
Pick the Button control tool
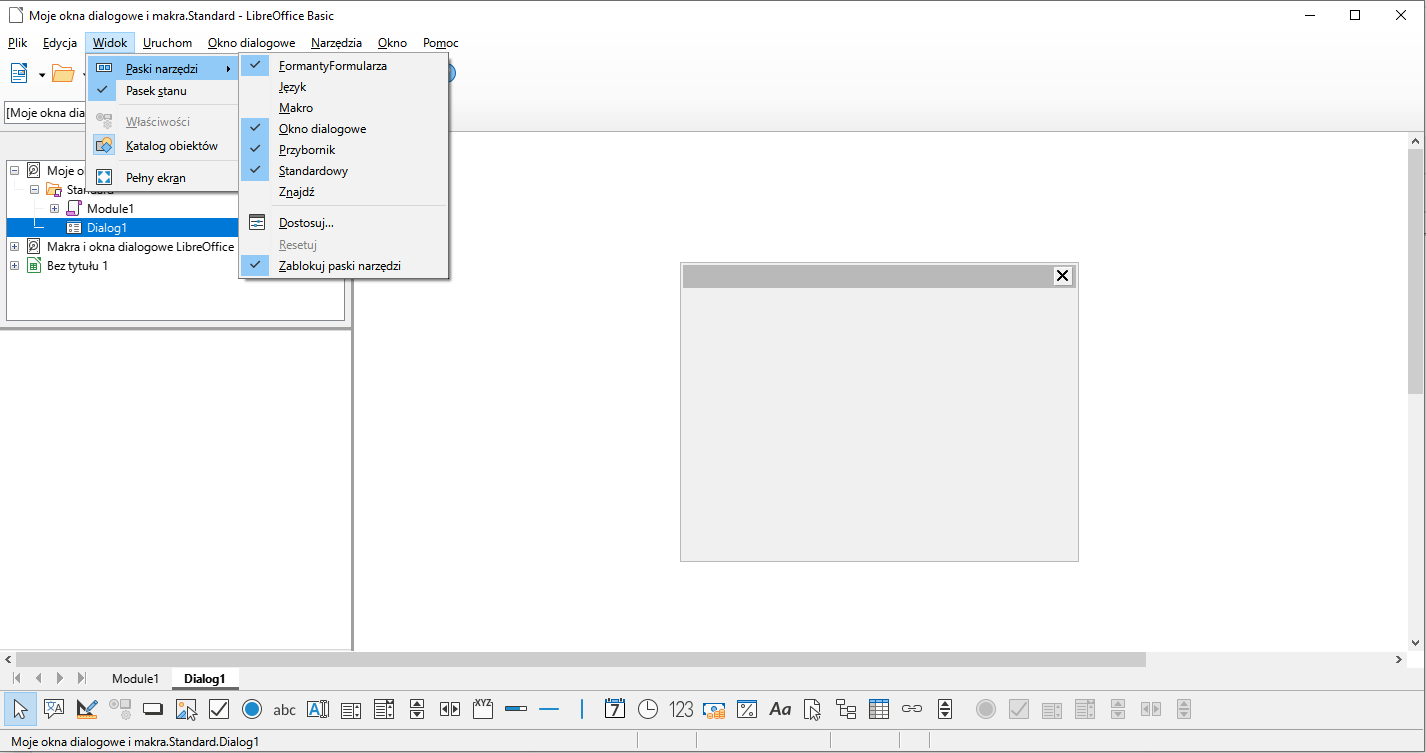(153, 709)
